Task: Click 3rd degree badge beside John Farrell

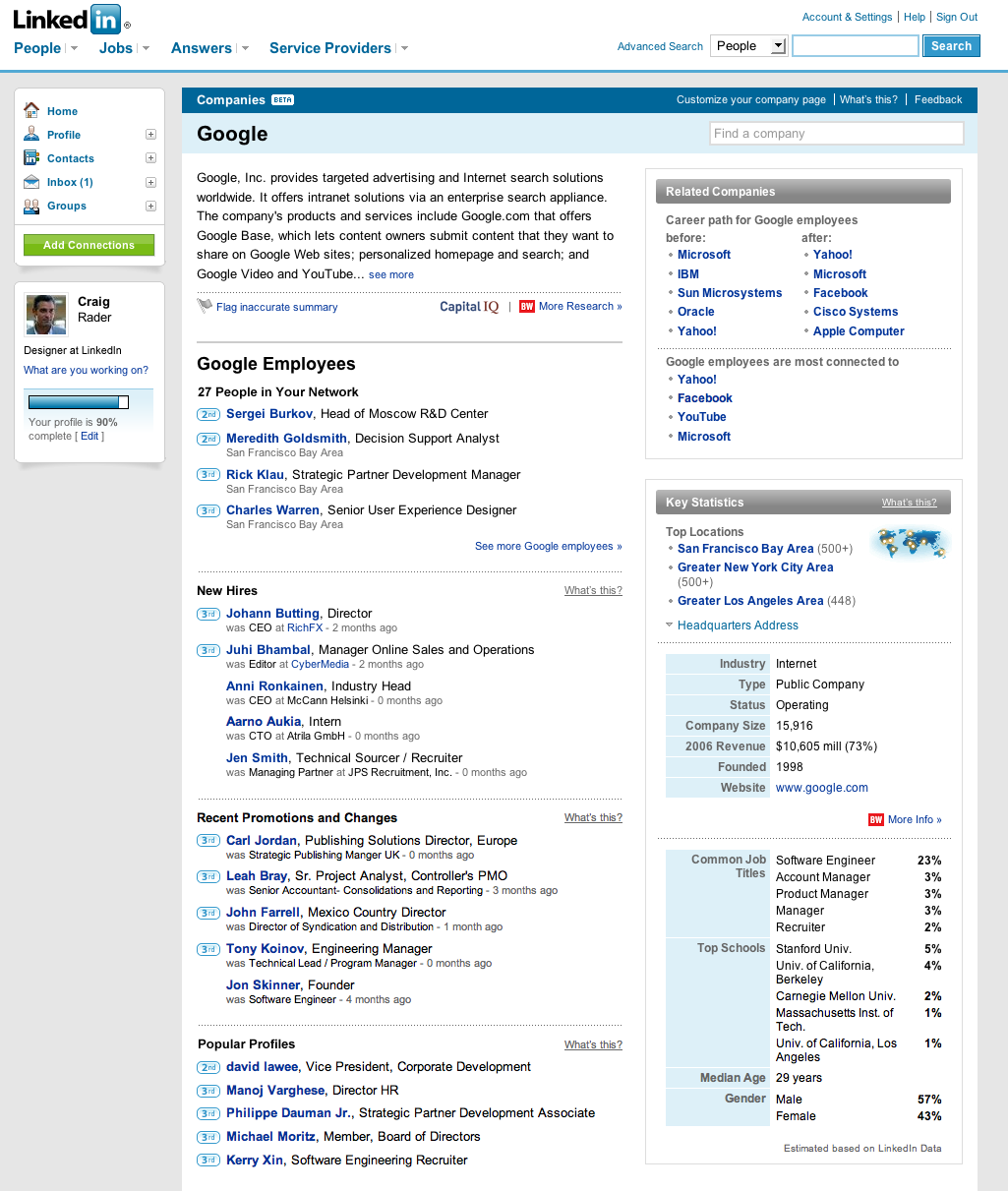Action: (208, 913)
